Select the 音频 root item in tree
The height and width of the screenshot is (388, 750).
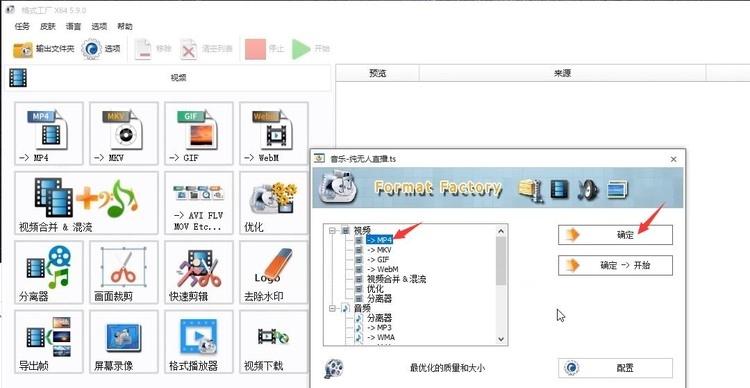(x=362, y=309)
